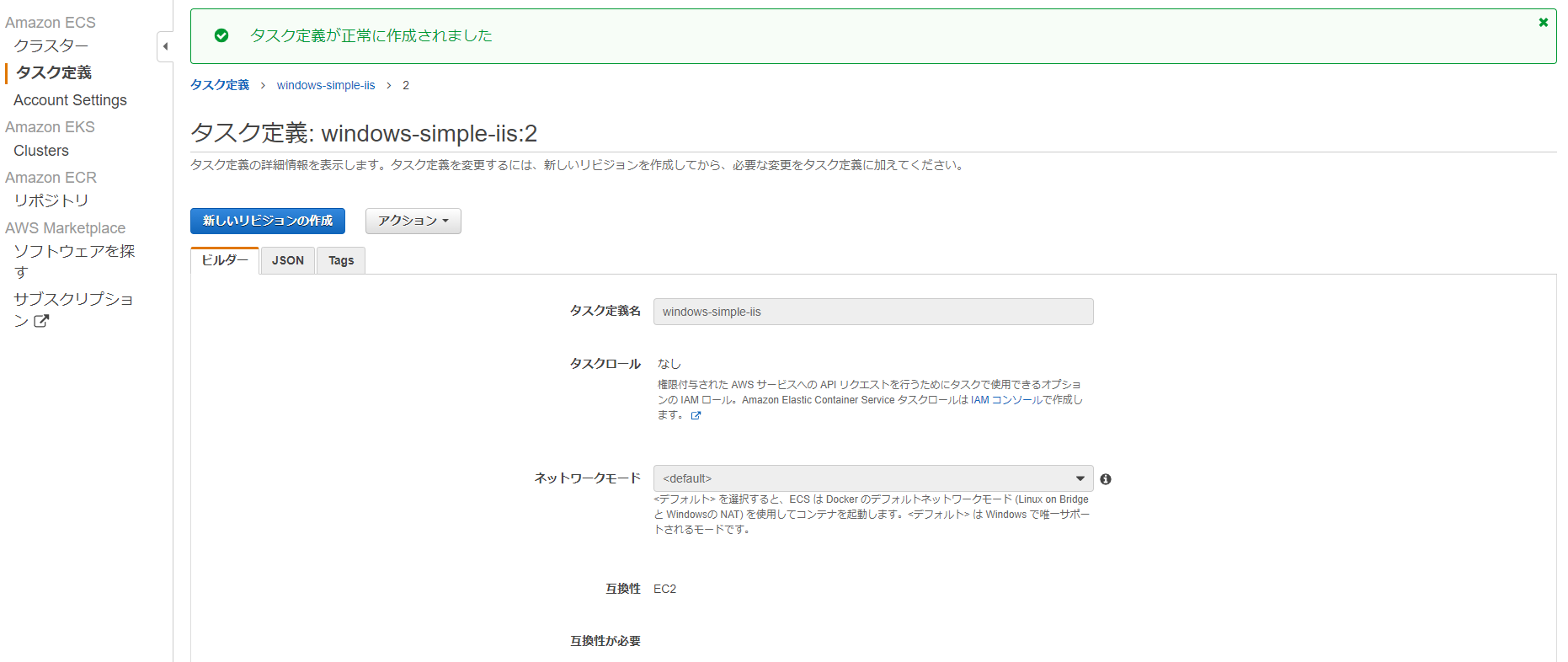1568x662 pixels.
Task: Switch to the ビルダー tab
Action: click(x=225, y=260)
